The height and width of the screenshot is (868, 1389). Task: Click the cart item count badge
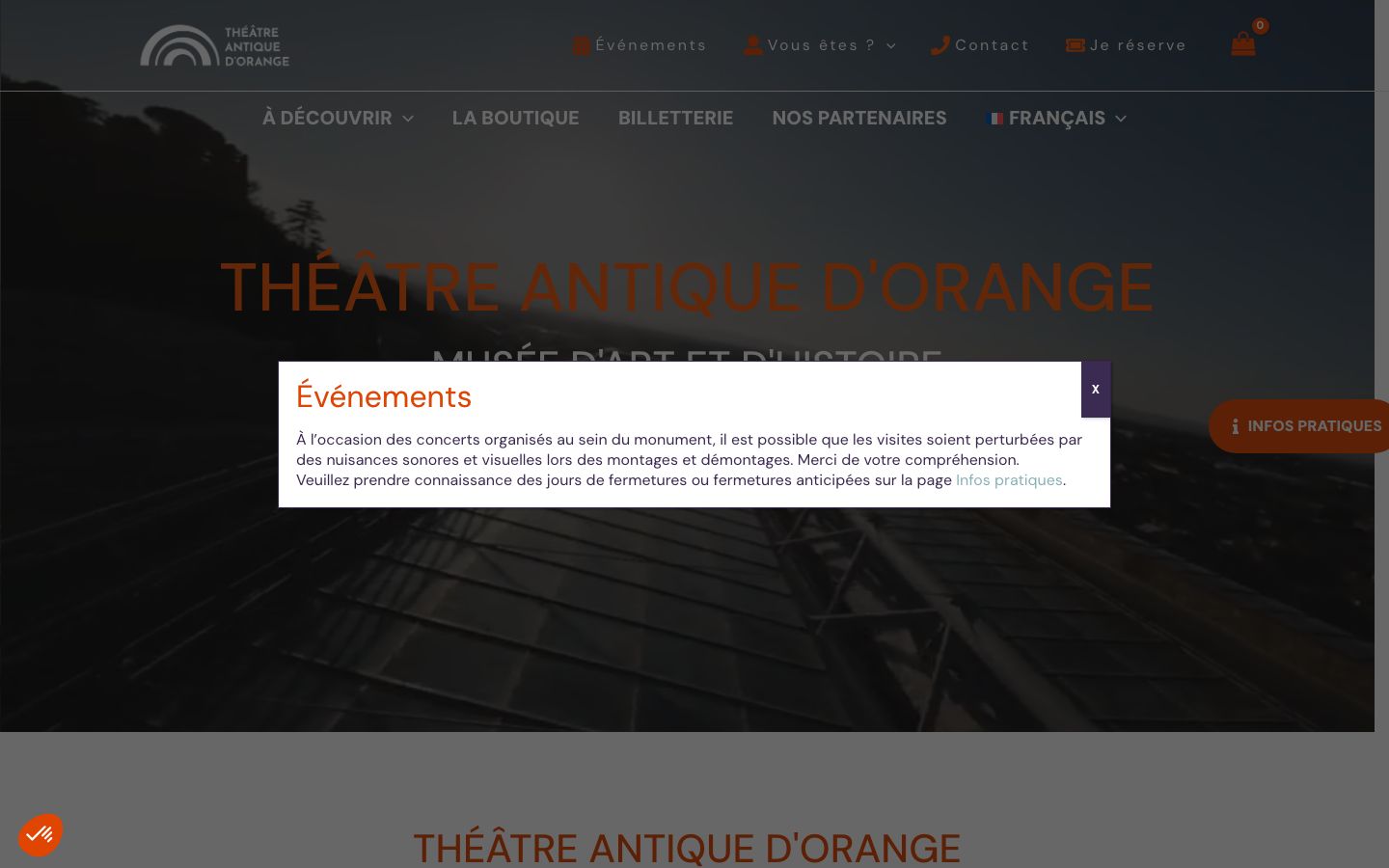point(1260,26)
